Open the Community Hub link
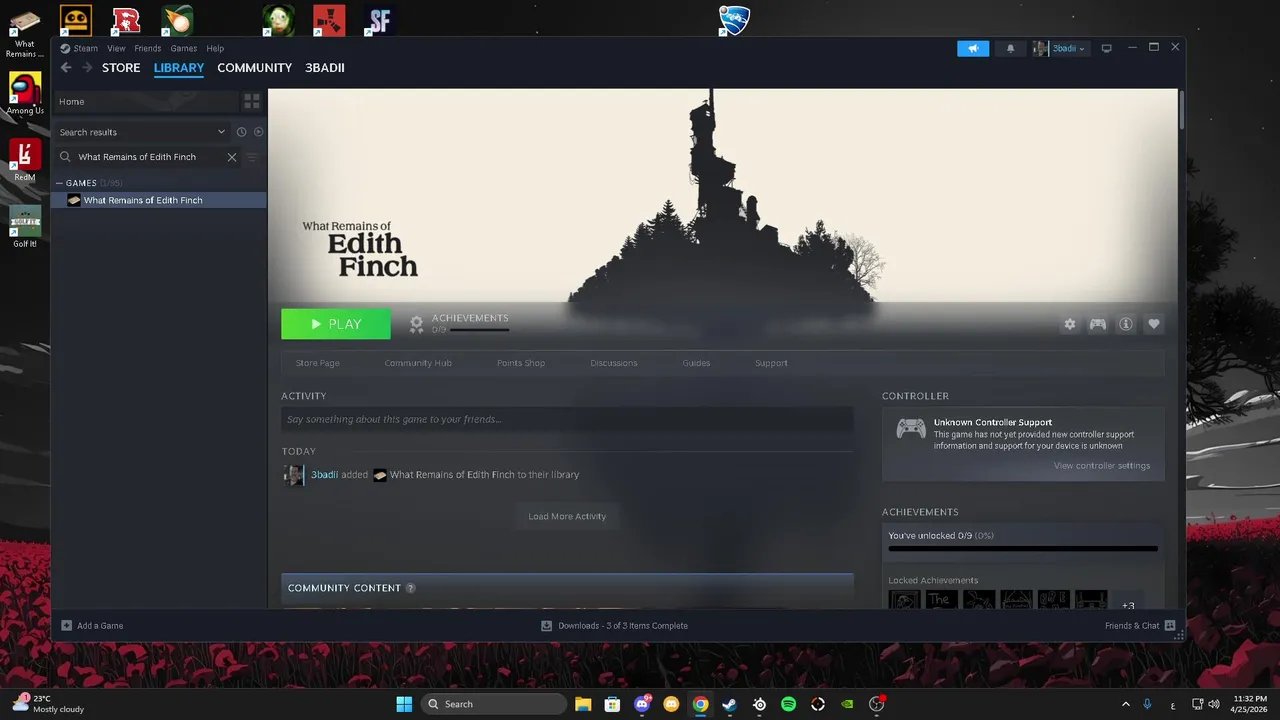 (x=418, y=363)
